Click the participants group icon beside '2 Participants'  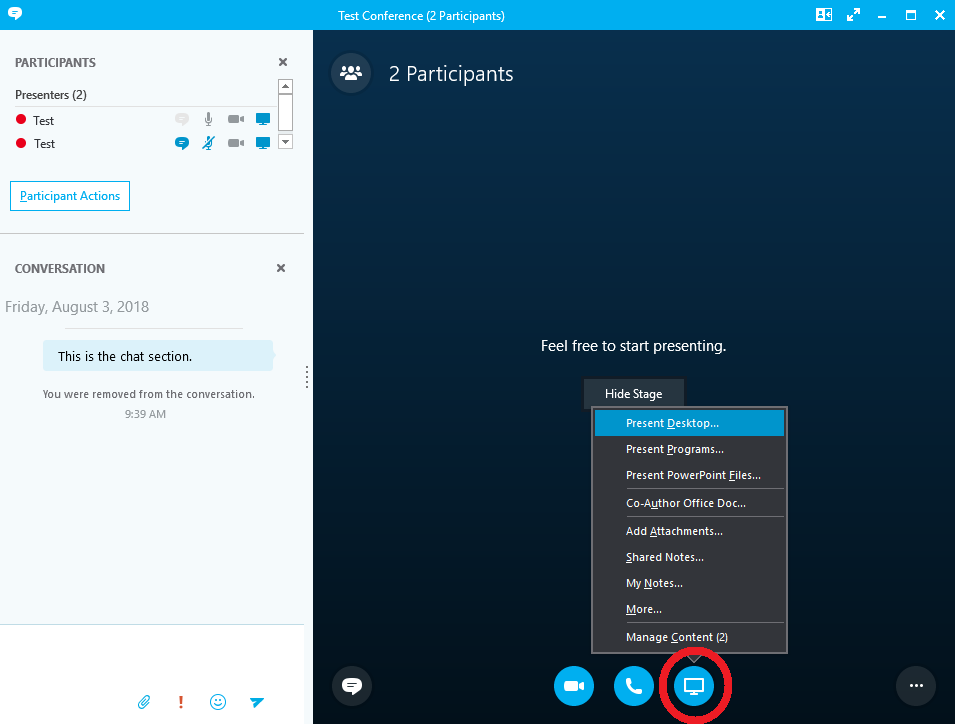[351, 74]
